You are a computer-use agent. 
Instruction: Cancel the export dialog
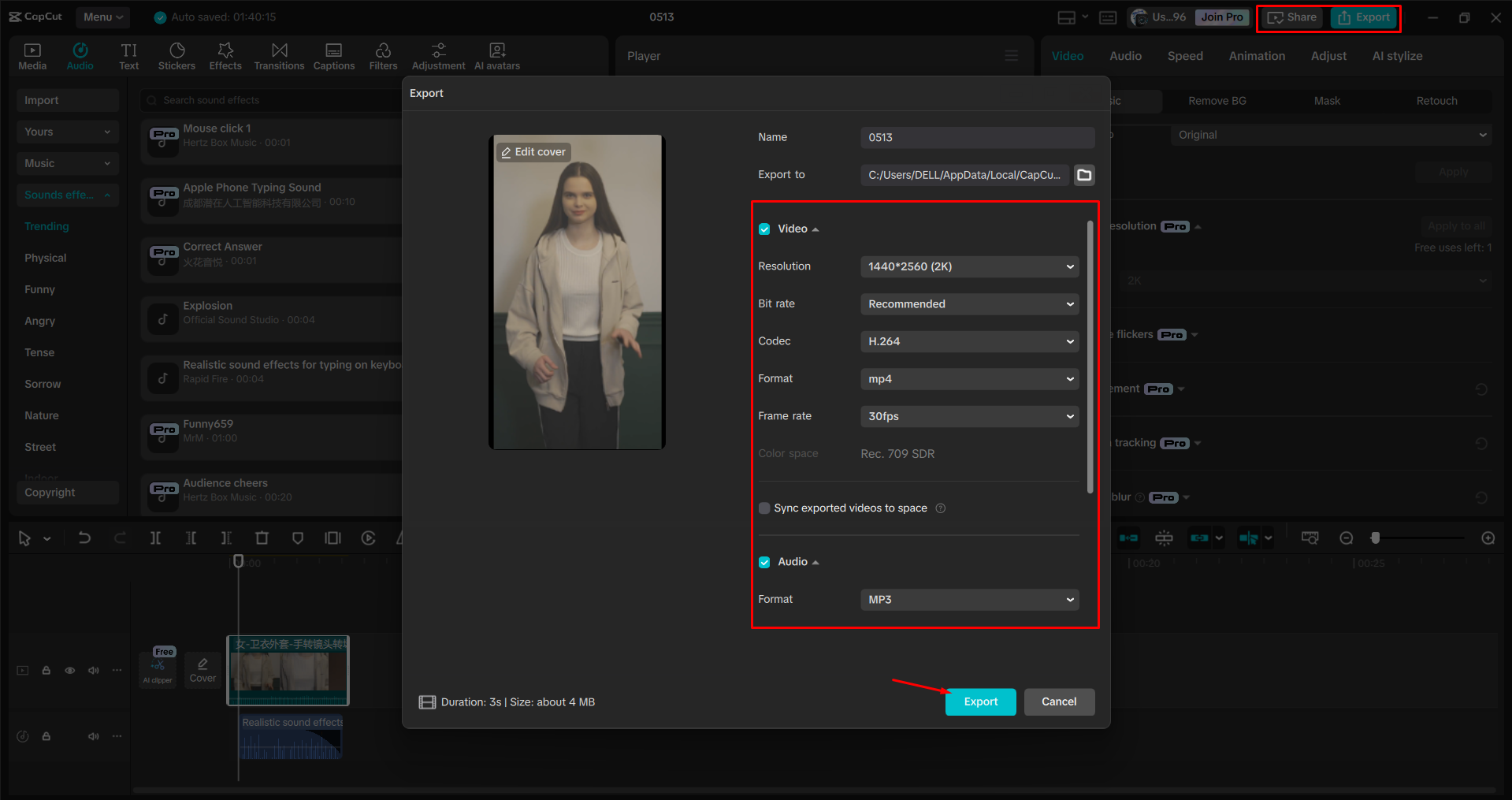(1059, 701)
